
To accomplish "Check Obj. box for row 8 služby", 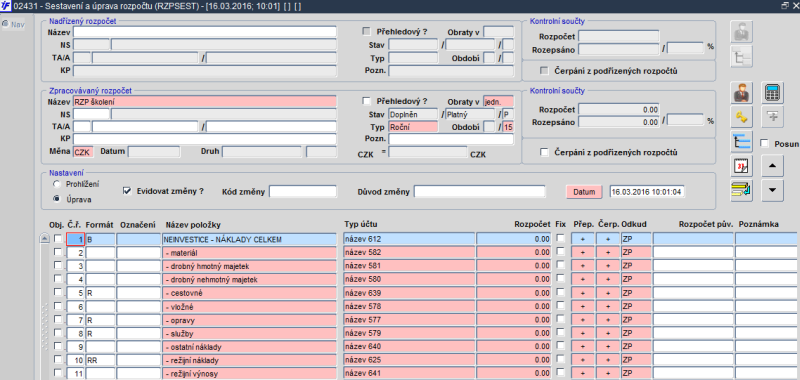I will coord(58,333).
